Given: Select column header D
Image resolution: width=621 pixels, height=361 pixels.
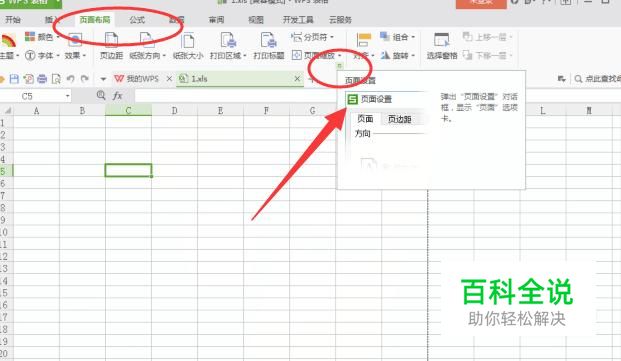Looking at the screenshot, I should (x=174, y=110).
